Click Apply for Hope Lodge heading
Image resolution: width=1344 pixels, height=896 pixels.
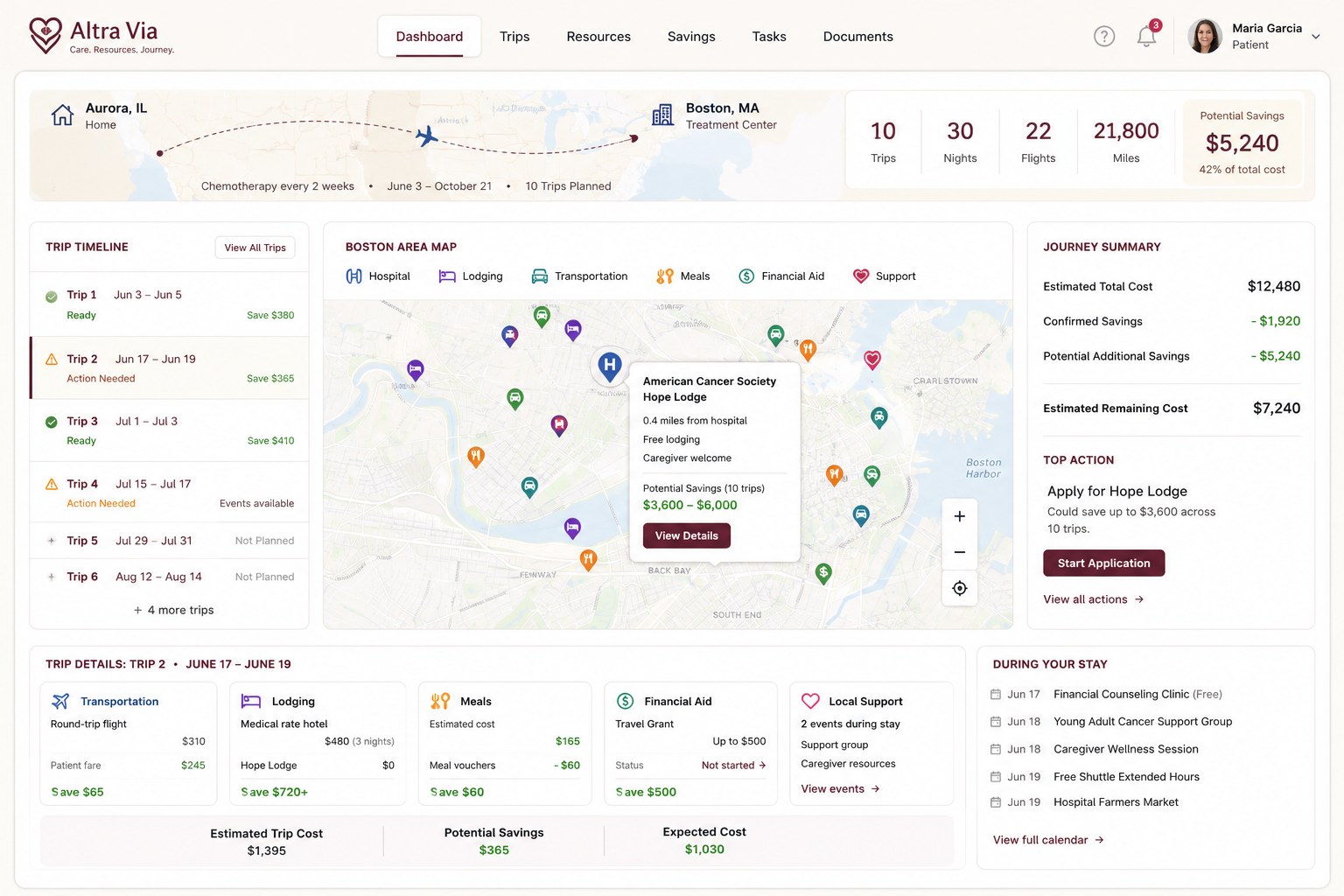coord(1117,491)
